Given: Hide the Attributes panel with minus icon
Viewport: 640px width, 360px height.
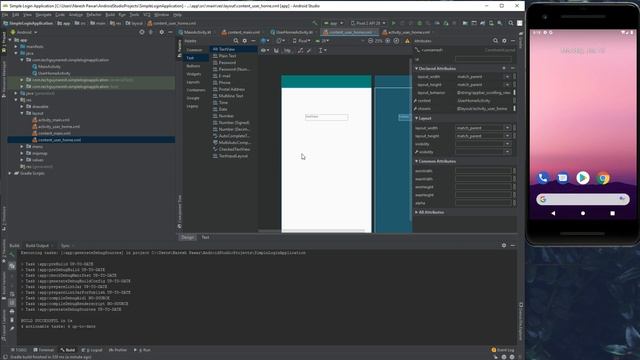Looking at the screenshot, I should [513, 41].
